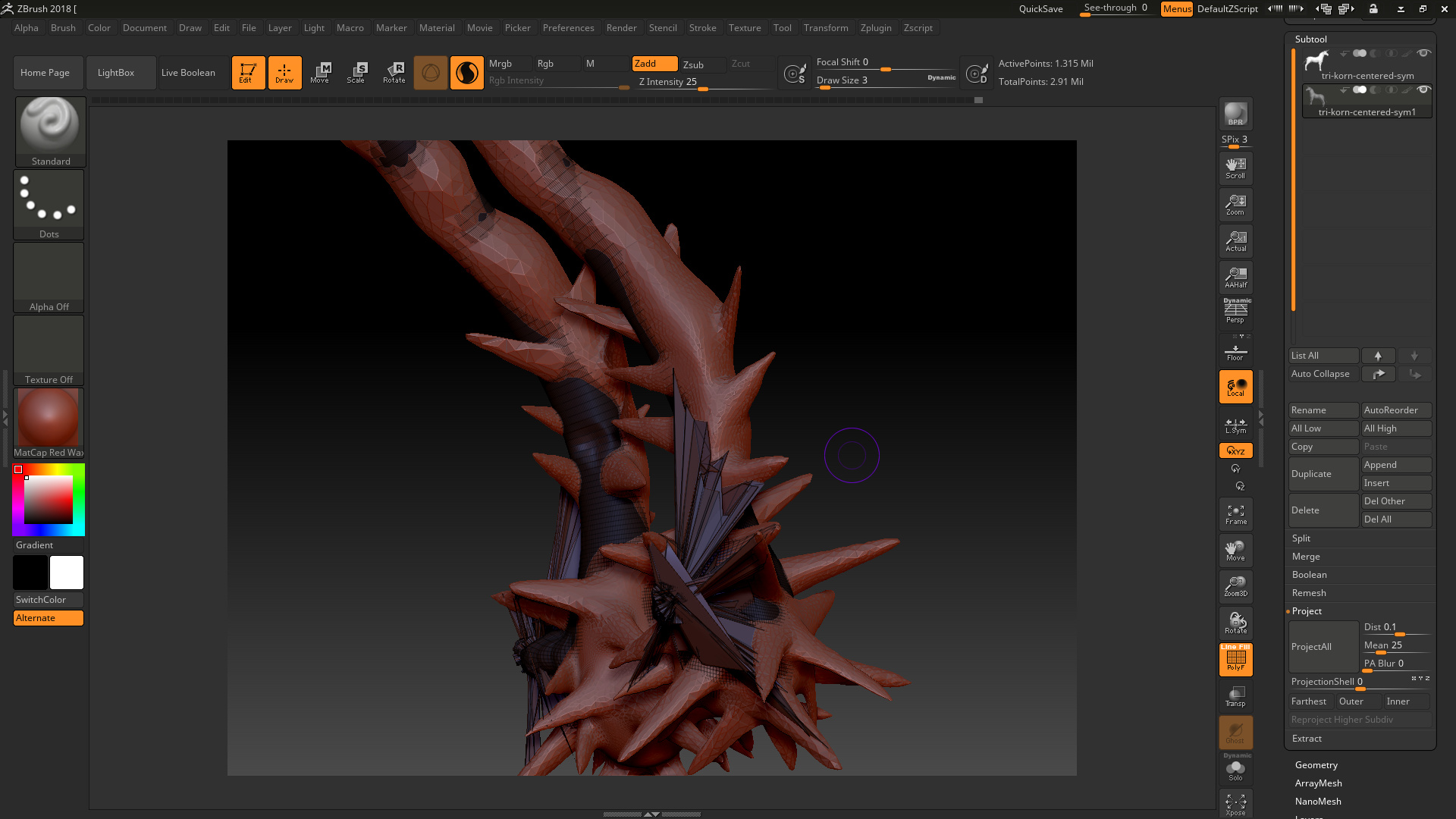Click QuickSave button
This screenshot has width=1456, height=819.
pos(1040,9)
